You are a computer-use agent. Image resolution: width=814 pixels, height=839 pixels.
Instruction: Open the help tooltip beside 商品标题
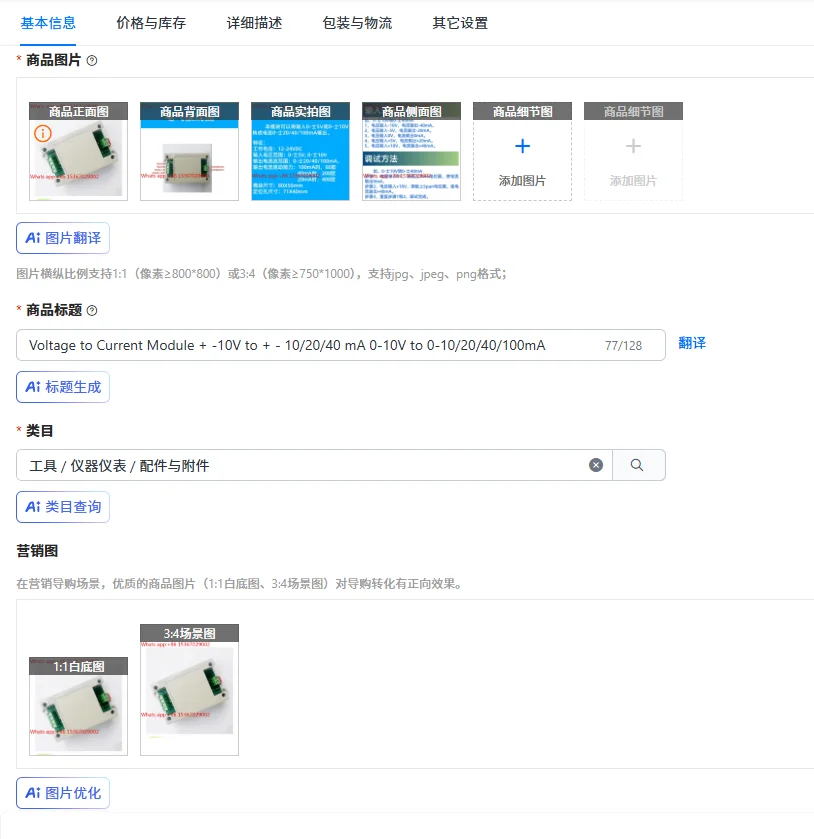[91, 310]
